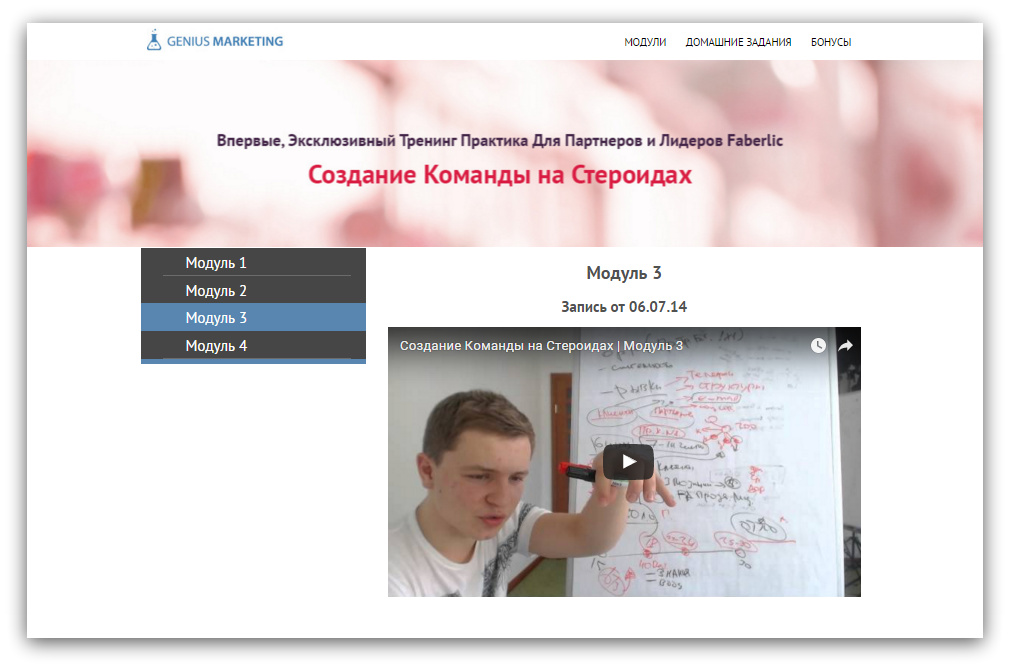Viewport: 1010px width, 669px height.
Task: Select Модуль 4 in the sidebar
Action: coord(253,346)
